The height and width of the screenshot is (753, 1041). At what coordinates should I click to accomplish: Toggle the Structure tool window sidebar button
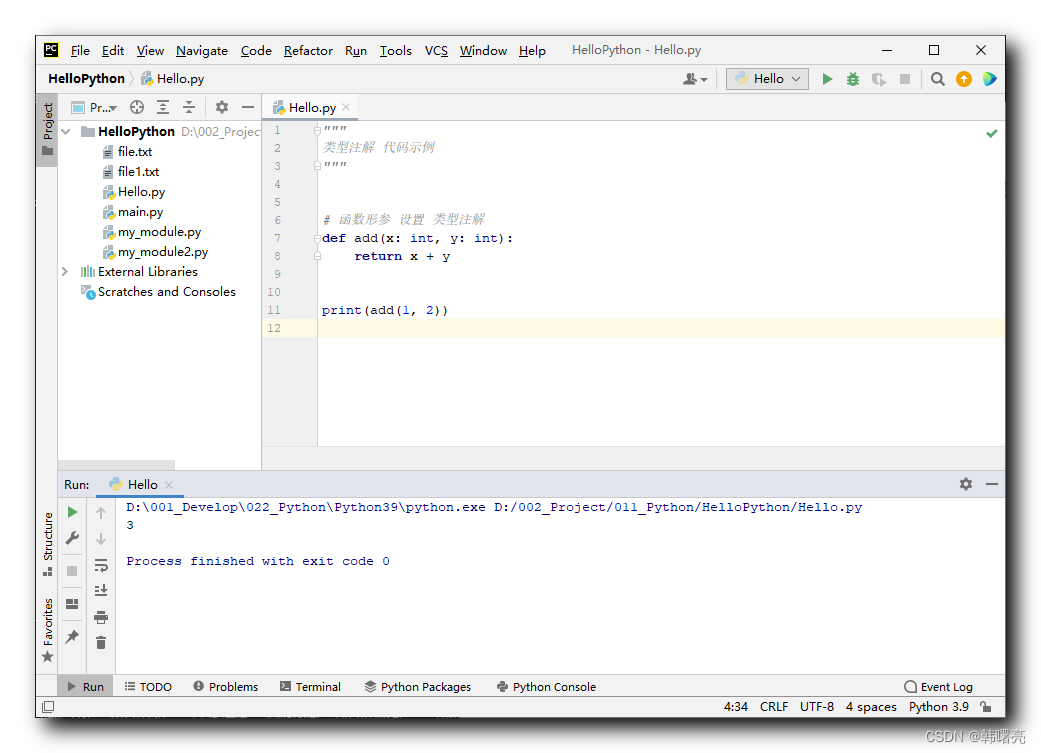48,544
